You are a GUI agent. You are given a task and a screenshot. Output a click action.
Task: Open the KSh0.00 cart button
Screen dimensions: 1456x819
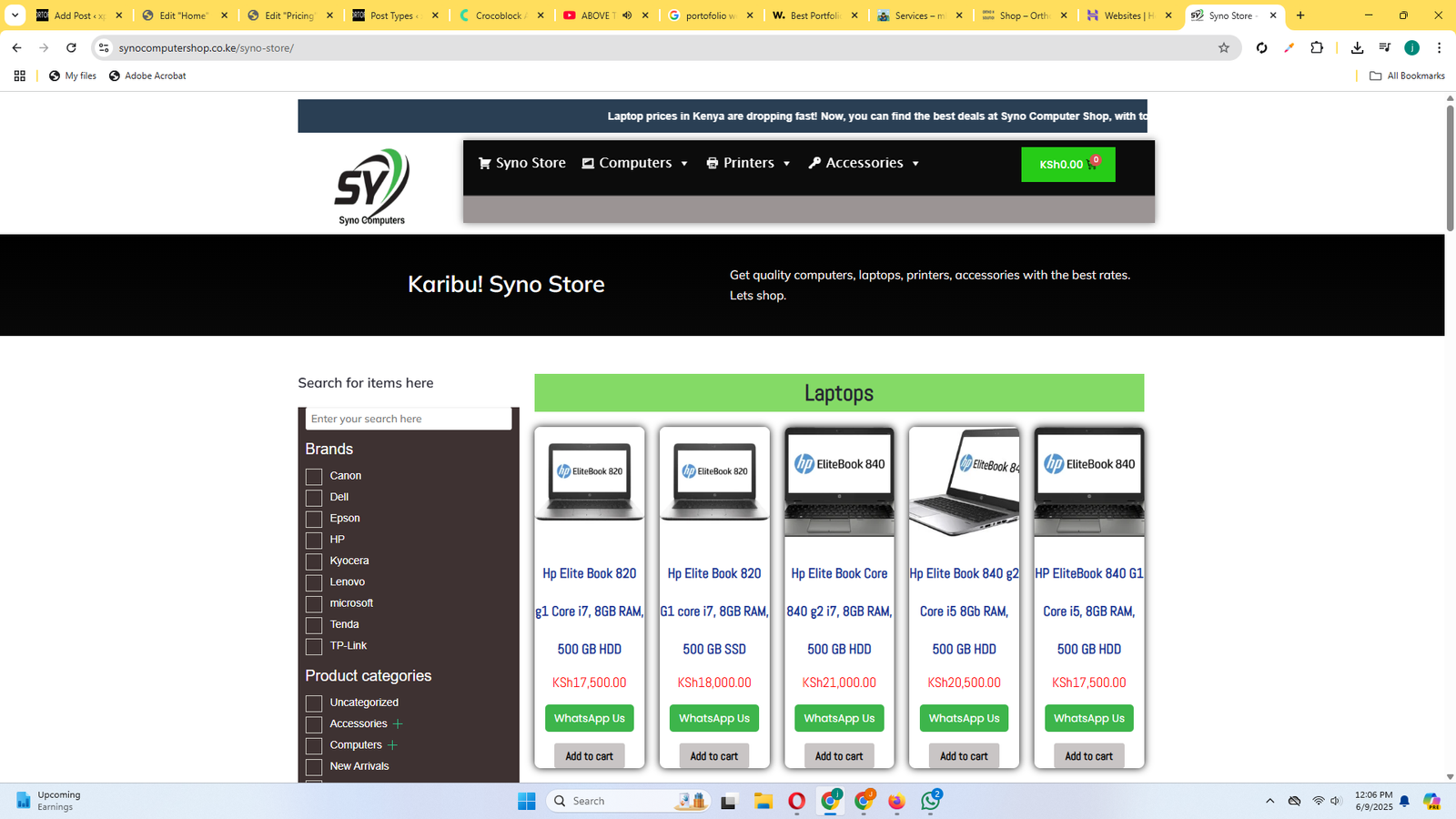[1068, 165]
